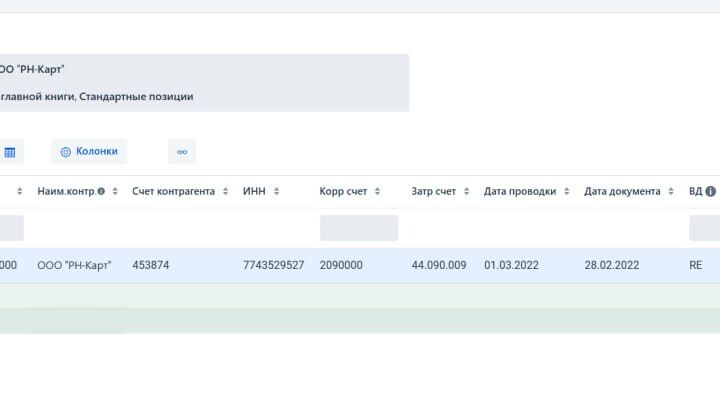Sort by Дата документа column
Image resolution: width=720 pixels, height=399 pixels.
[671, 191]
